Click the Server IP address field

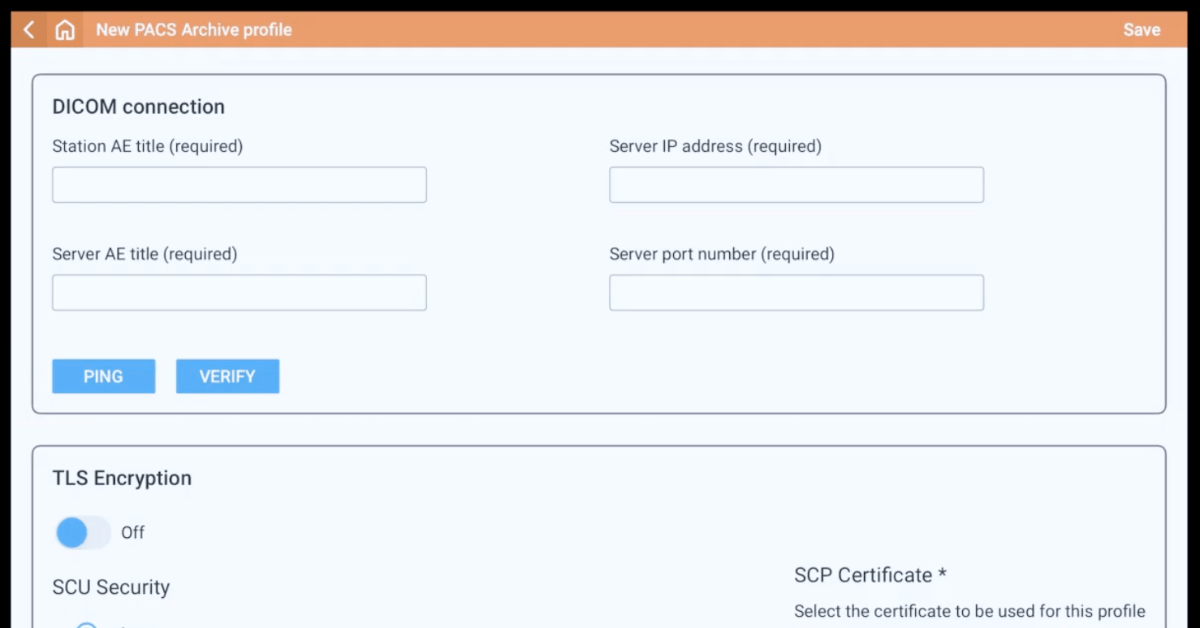pyautogui.click(x=796, y=184)
